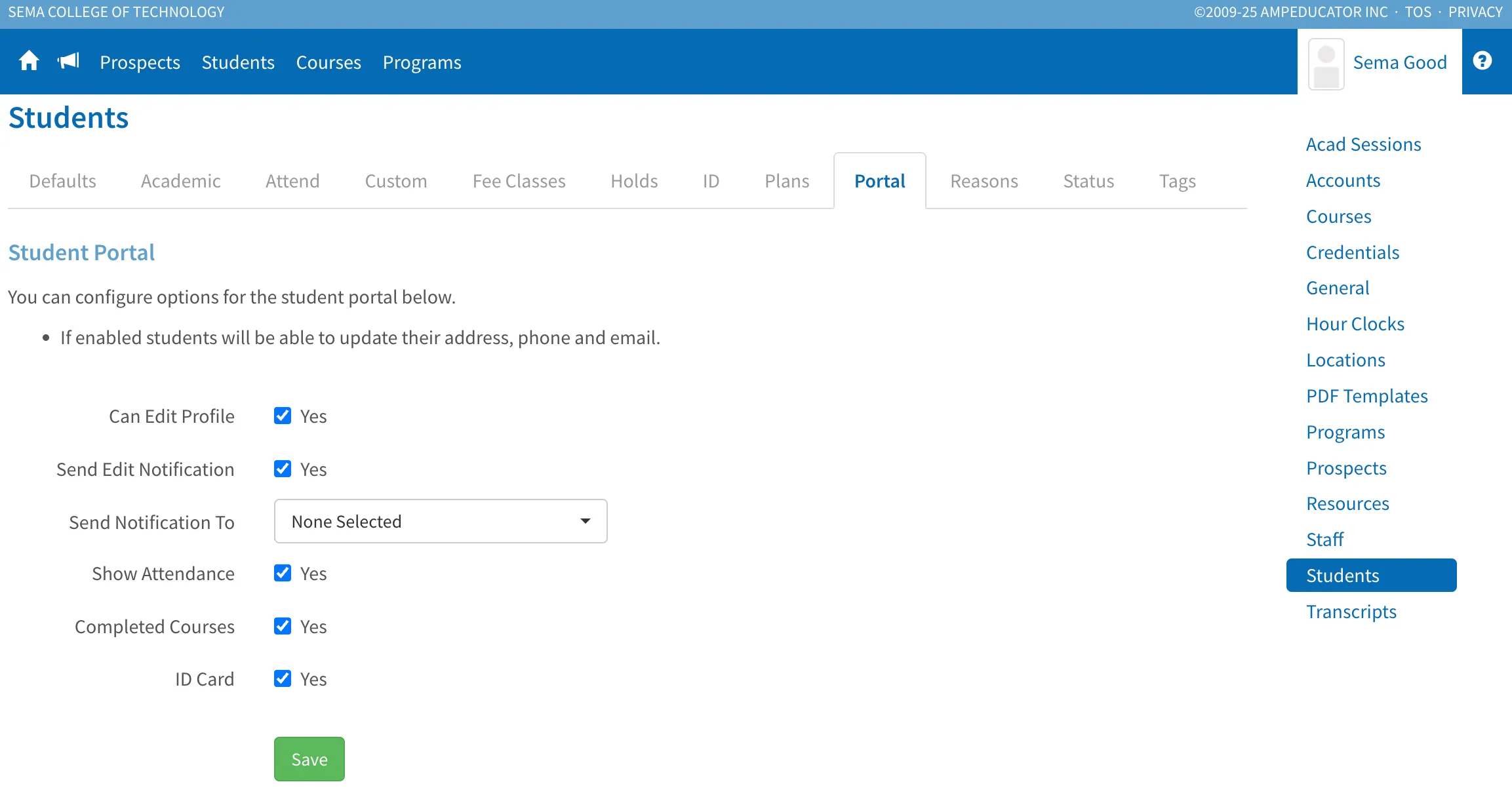Switch to the Reasons tab
Screen dimensions: 1512x801
pos(984,181)
